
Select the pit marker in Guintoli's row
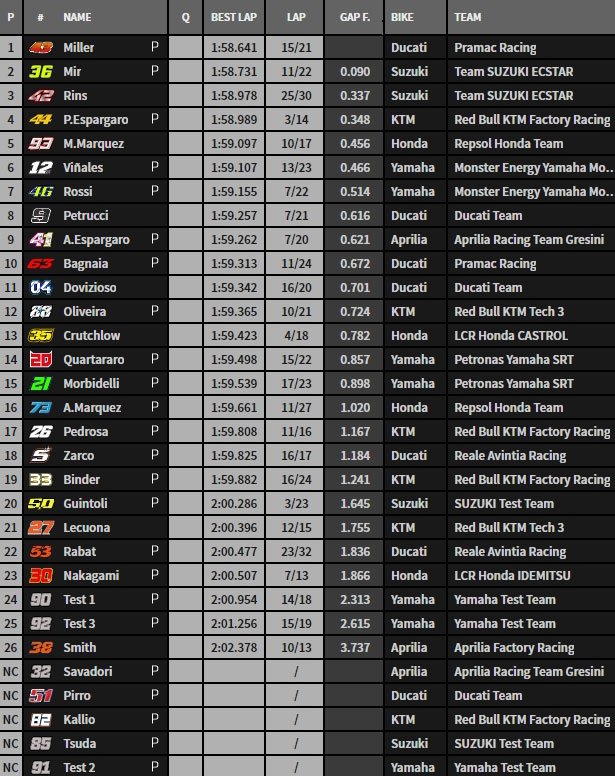(154, 504)
